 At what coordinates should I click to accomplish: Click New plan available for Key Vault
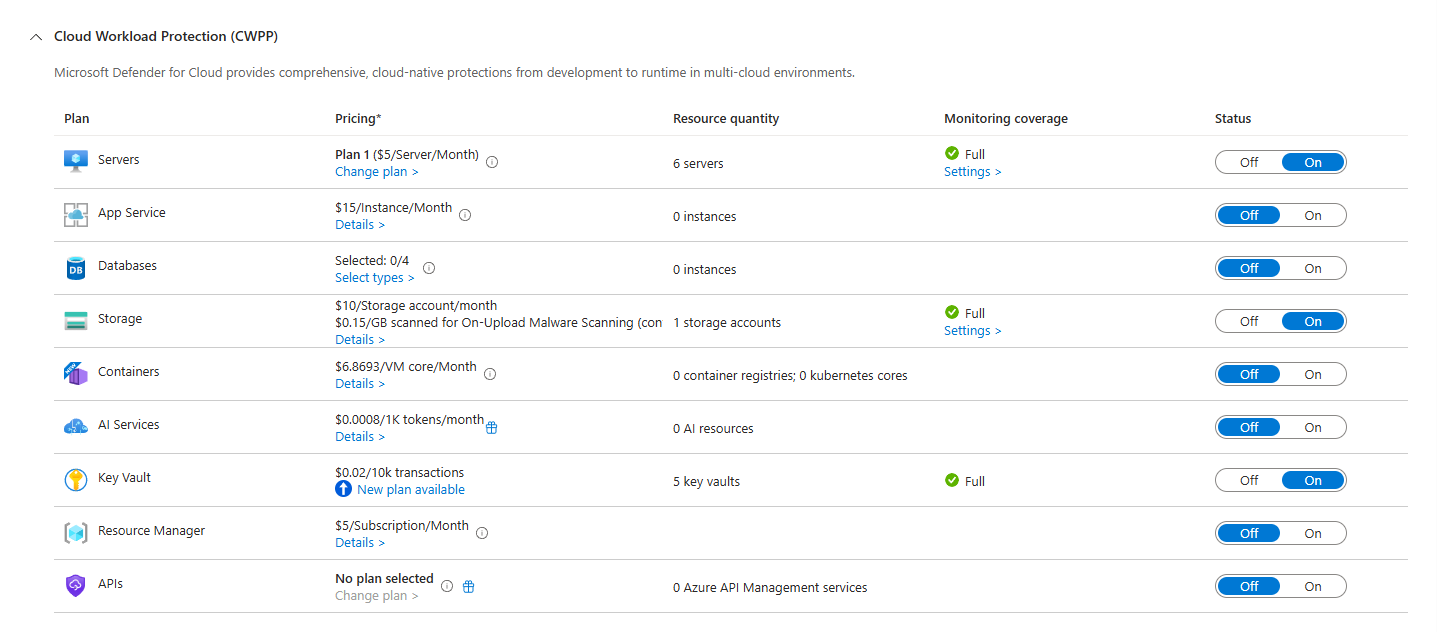tap(410, 490)
